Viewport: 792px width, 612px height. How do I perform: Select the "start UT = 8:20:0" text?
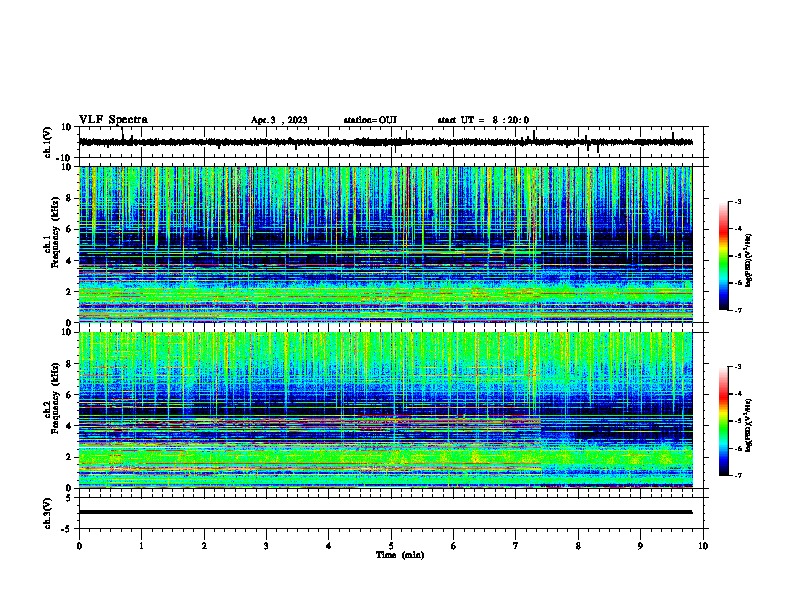pos(483,120)
